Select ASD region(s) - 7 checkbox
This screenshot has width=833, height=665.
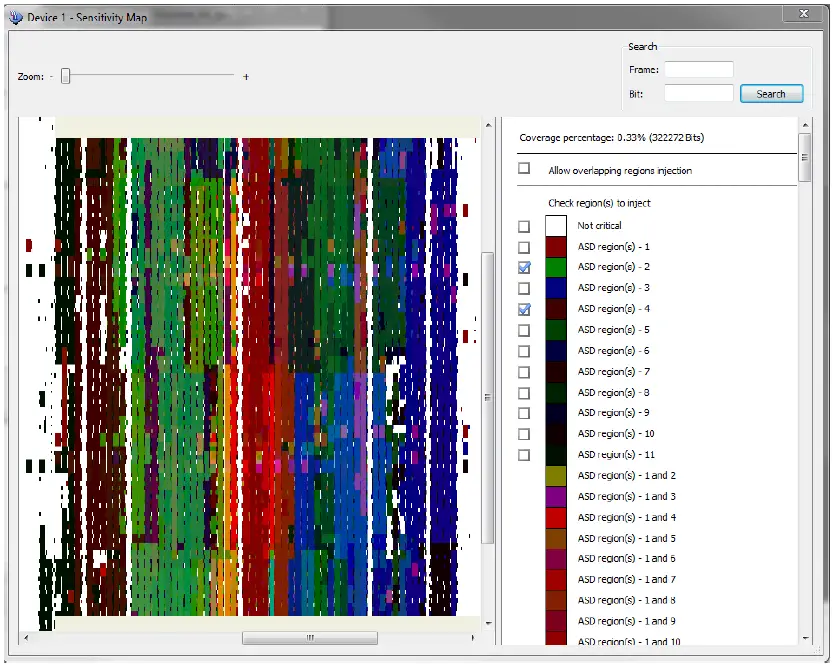(x=524, y=372)
